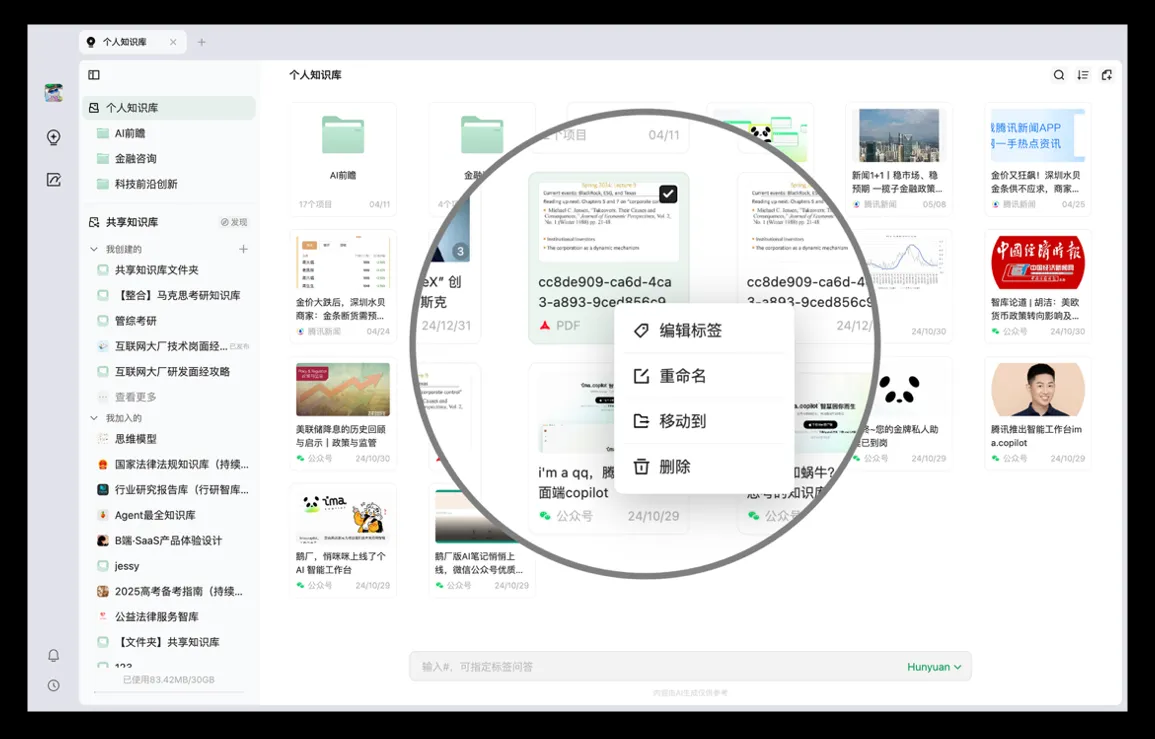Open the history clock icon
This screenshot has width=1155, height=739.
(54, 686)
